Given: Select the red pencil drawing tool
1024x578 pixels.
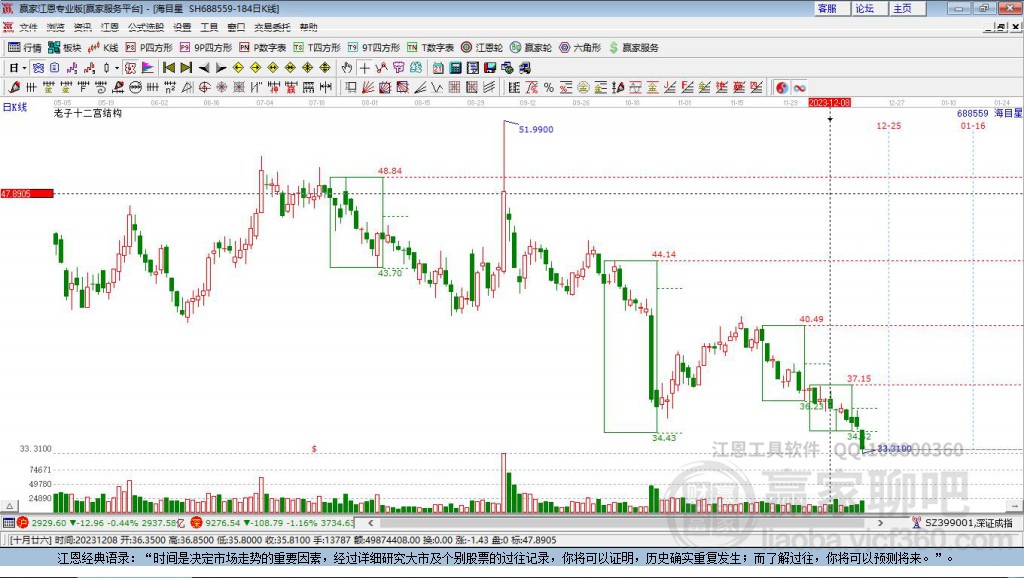Looking at the screenshot, I should tap(14, 87).
